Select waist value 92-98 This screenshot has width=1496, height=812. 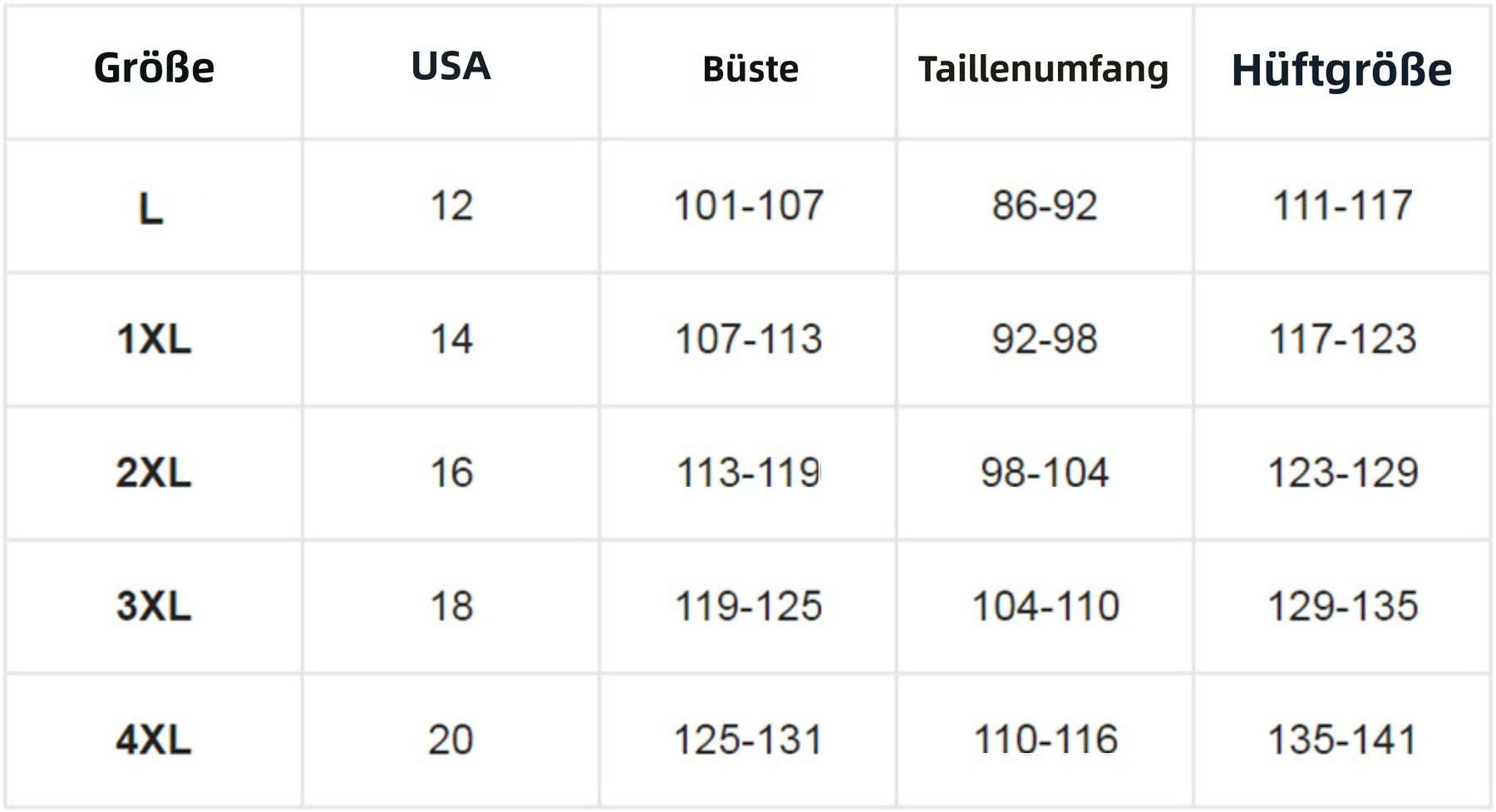coord(1045,339)
